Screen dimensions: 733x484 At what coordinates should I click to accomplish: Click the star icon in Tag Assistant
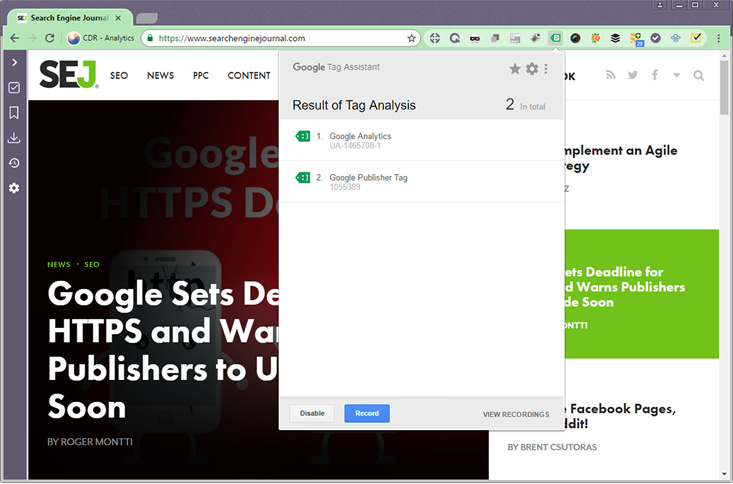(515, 69)
